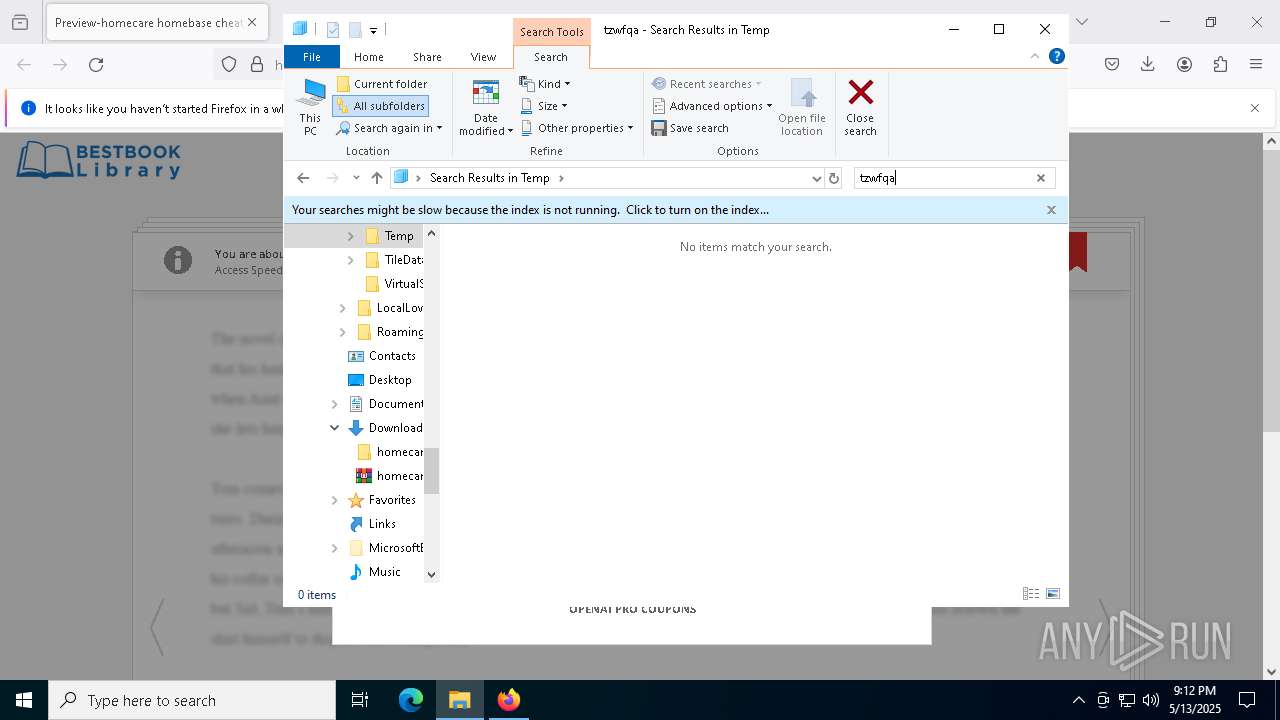
Task: Click Open file location button
Action: point(802,108)
